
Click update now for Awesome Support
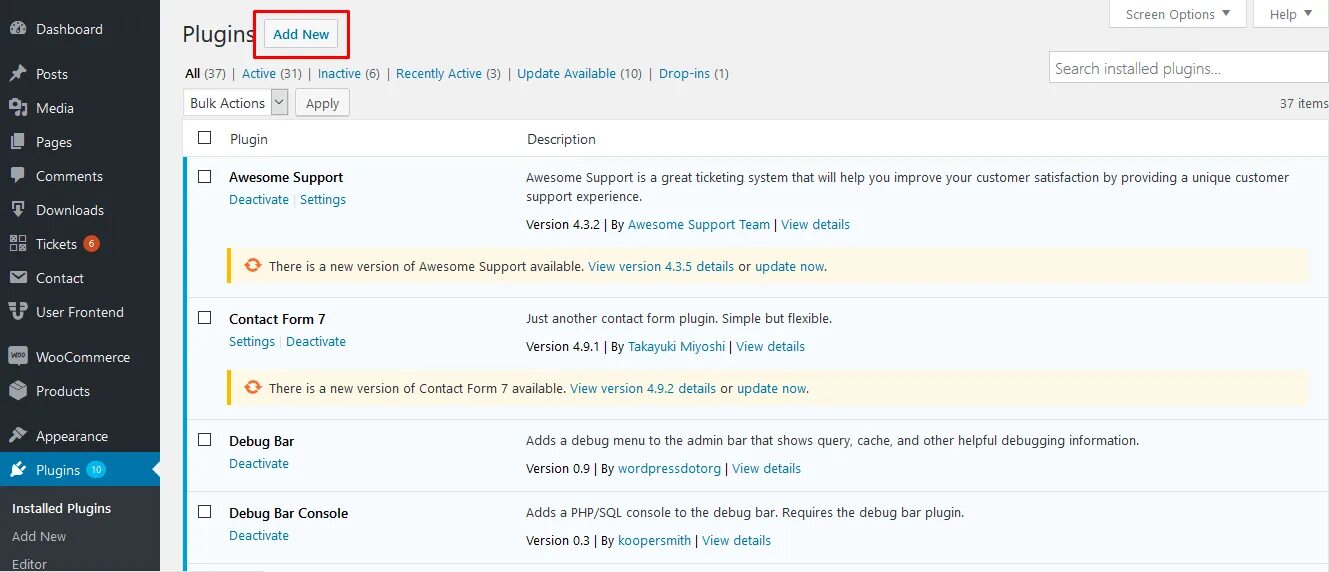pos(789,267)
